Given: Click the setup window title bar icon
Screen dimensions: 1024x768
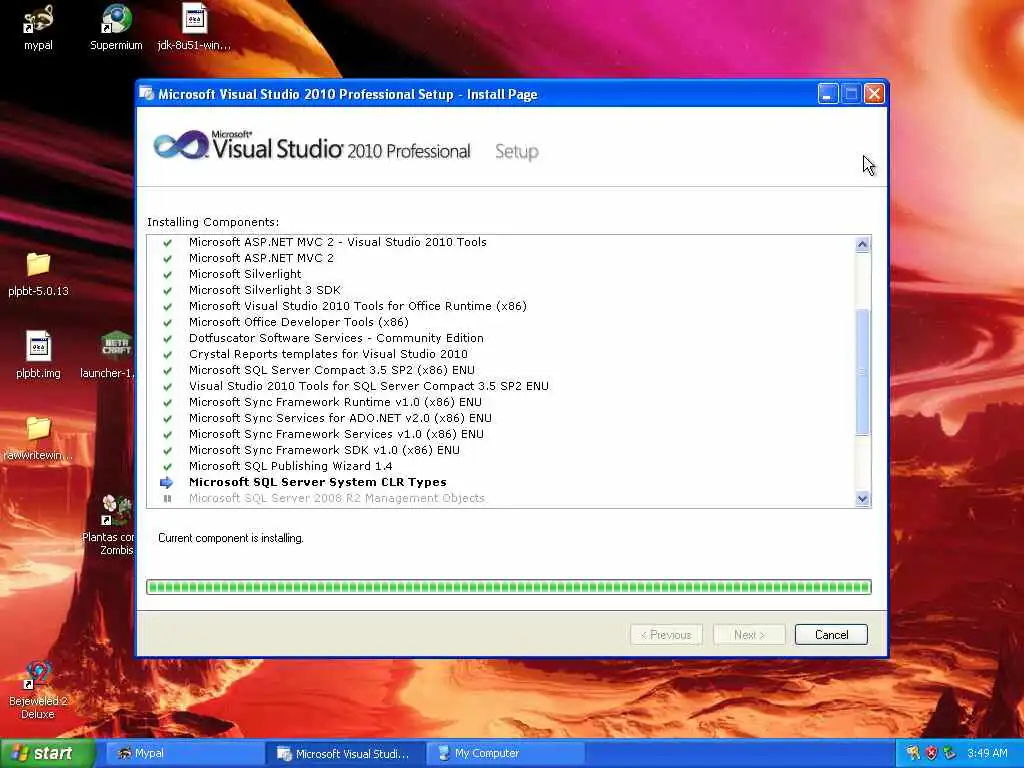Looking at the screenshot, I should pyautogui.click(x=147, y=94).
